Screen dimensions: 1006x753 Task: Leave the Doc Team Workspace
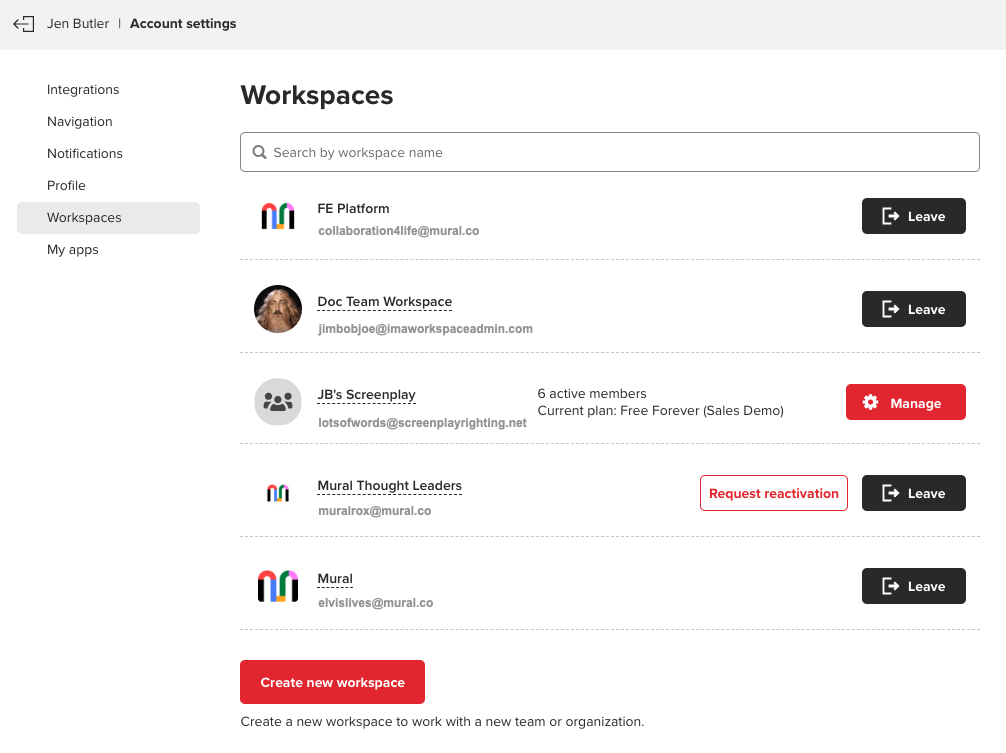(913, 309)
